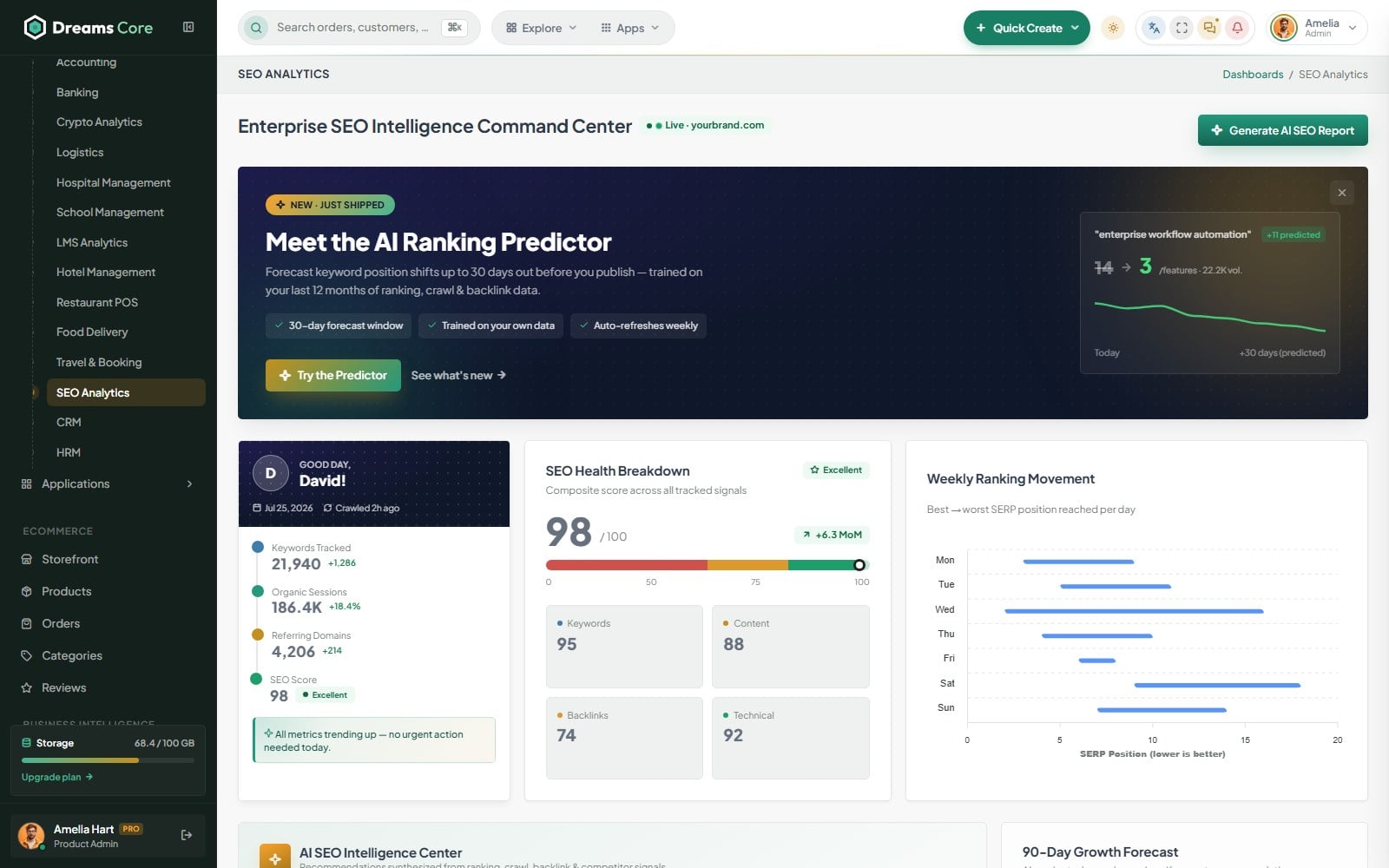Image resolution: width=1389 pixels, height=868 pixels.
Task: Open the Apps dropdown menu
Action: (629, 28)
